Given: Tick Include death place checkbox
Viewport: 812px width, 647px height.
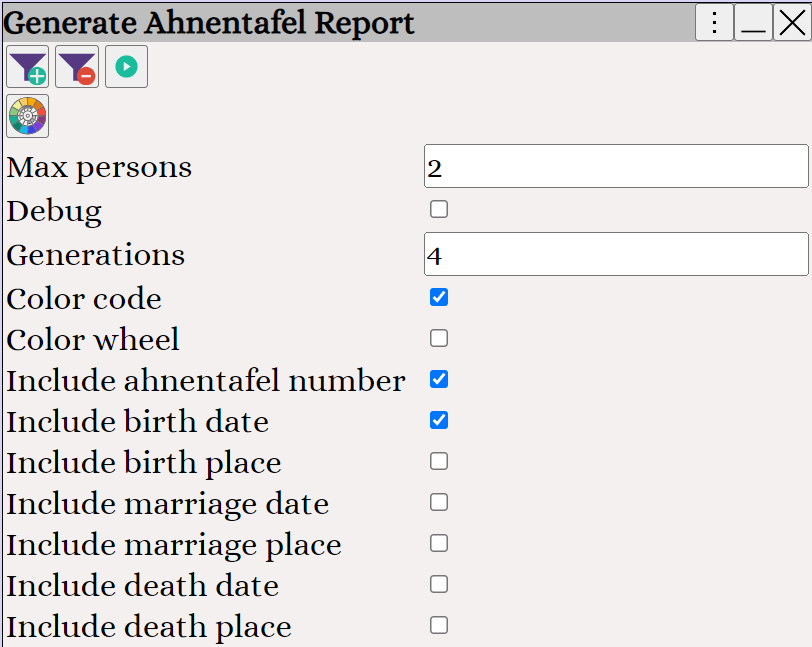Looking at the screenshot, I should point(439,625).
